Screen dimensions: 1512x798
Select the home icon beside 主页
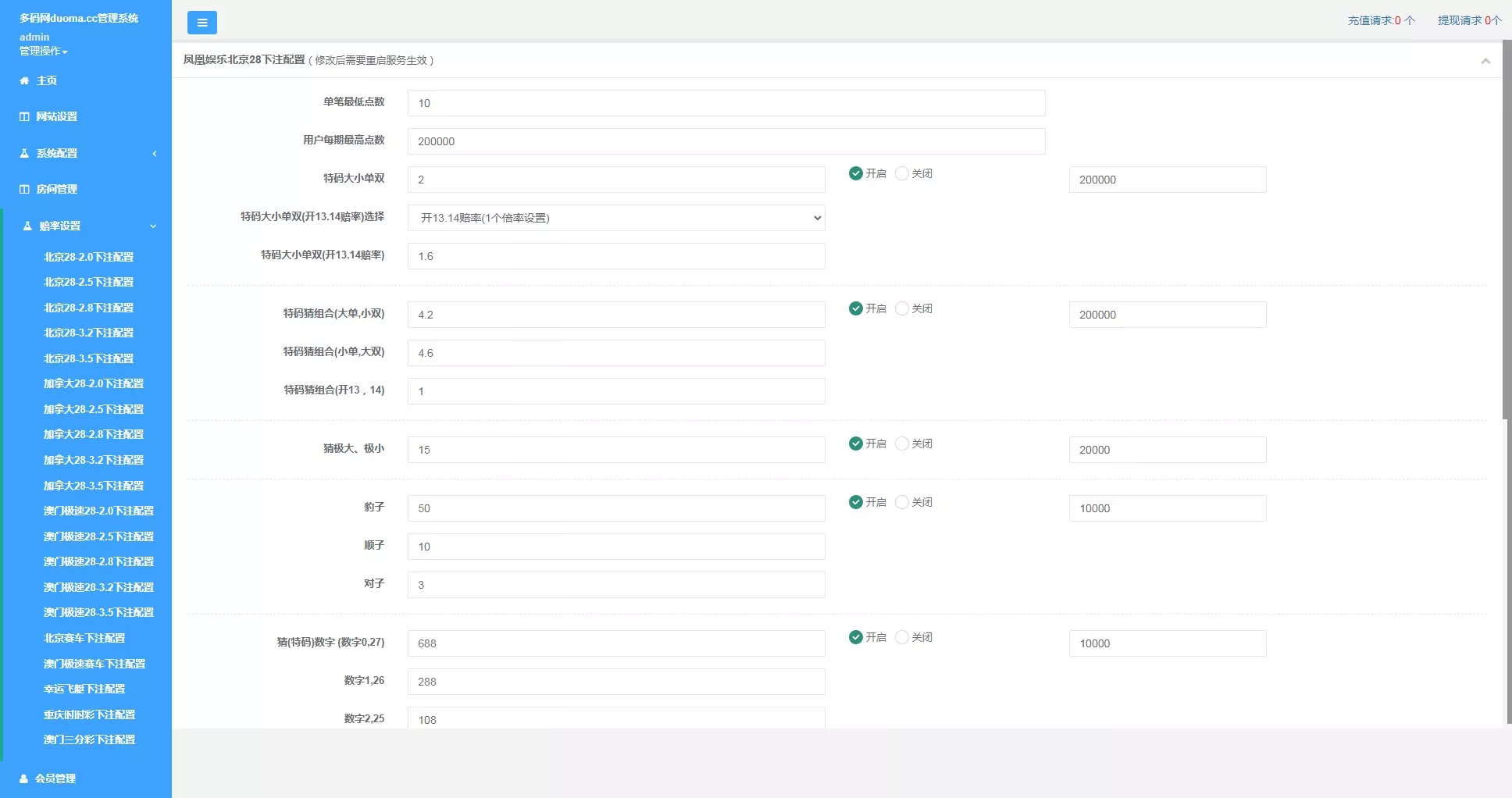(x=23, y=80)
